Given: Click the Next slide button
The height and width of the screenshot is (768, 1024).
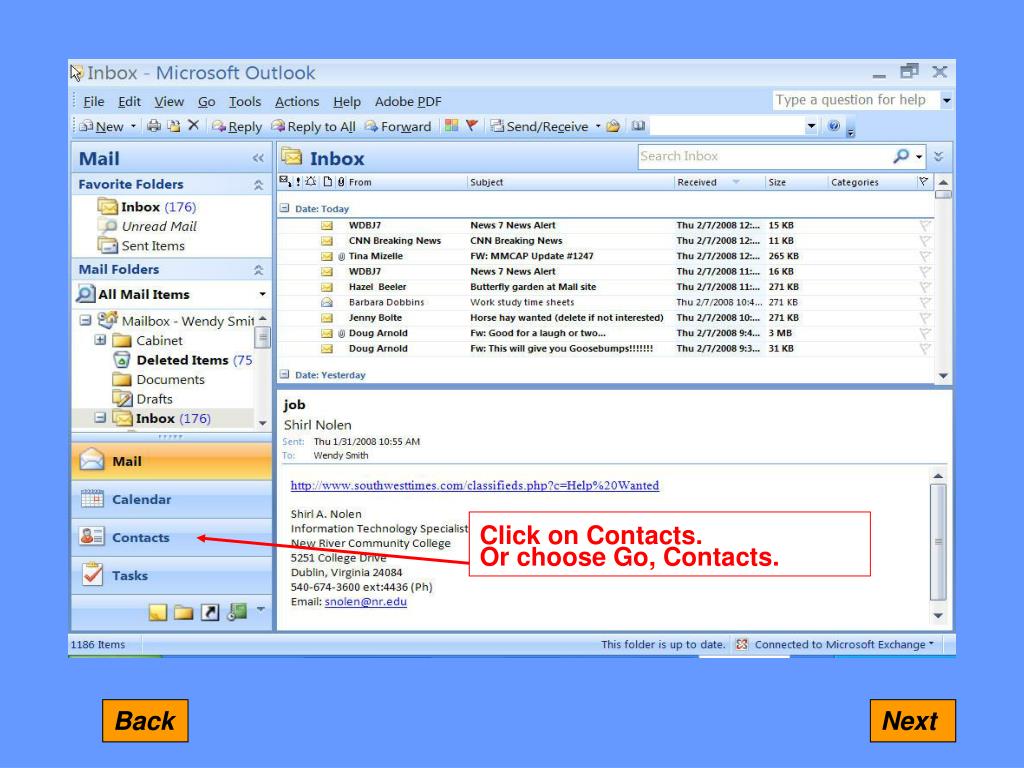Looking at the screenshot, I should pyautogui.click(x=912, y=721).
